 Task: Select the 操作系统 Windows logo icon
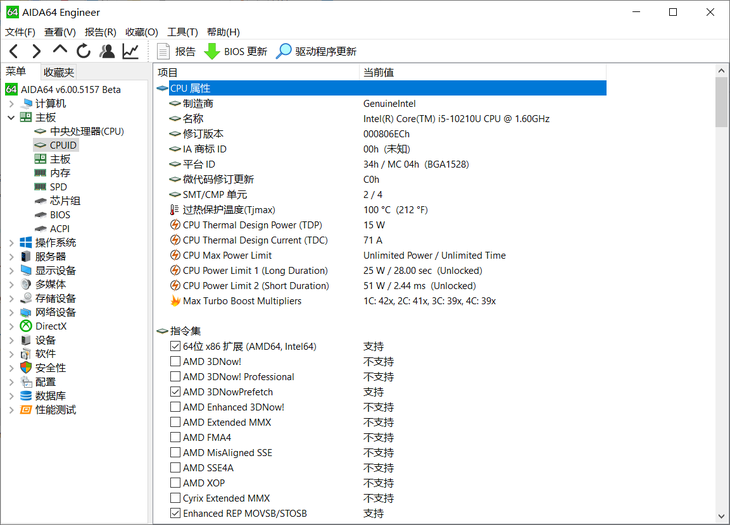click(26, 242)
